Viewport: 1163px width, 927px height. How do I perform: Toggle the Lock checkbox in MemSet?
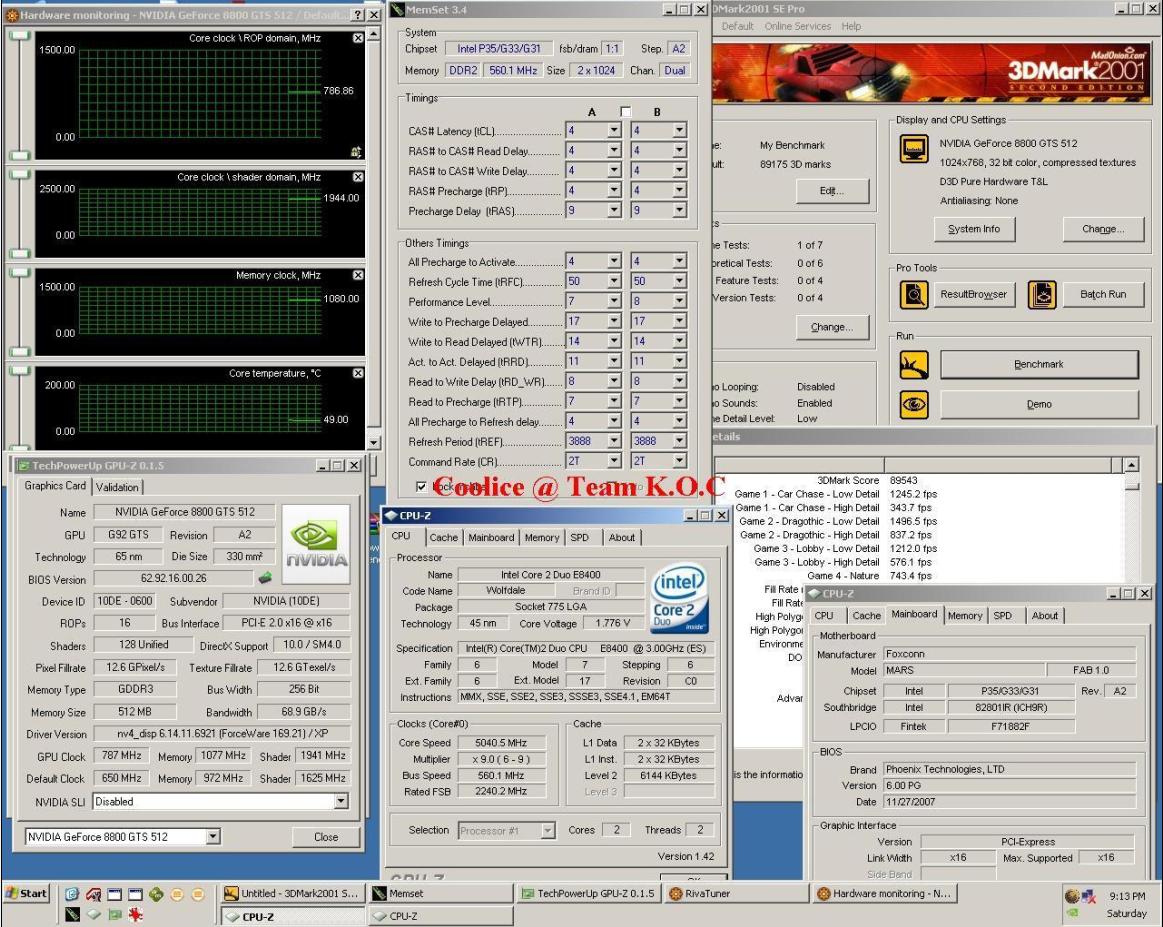[421, 486]
